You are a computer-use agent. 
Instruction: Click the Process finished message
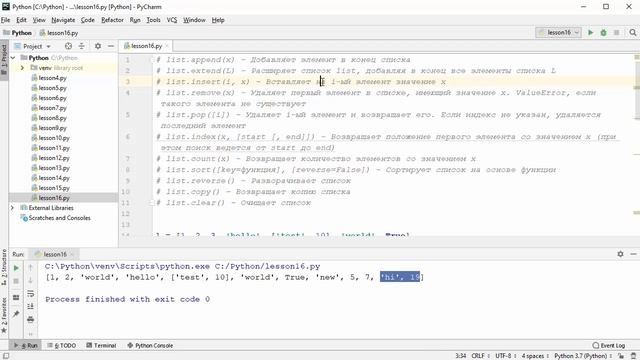(127, 299)
